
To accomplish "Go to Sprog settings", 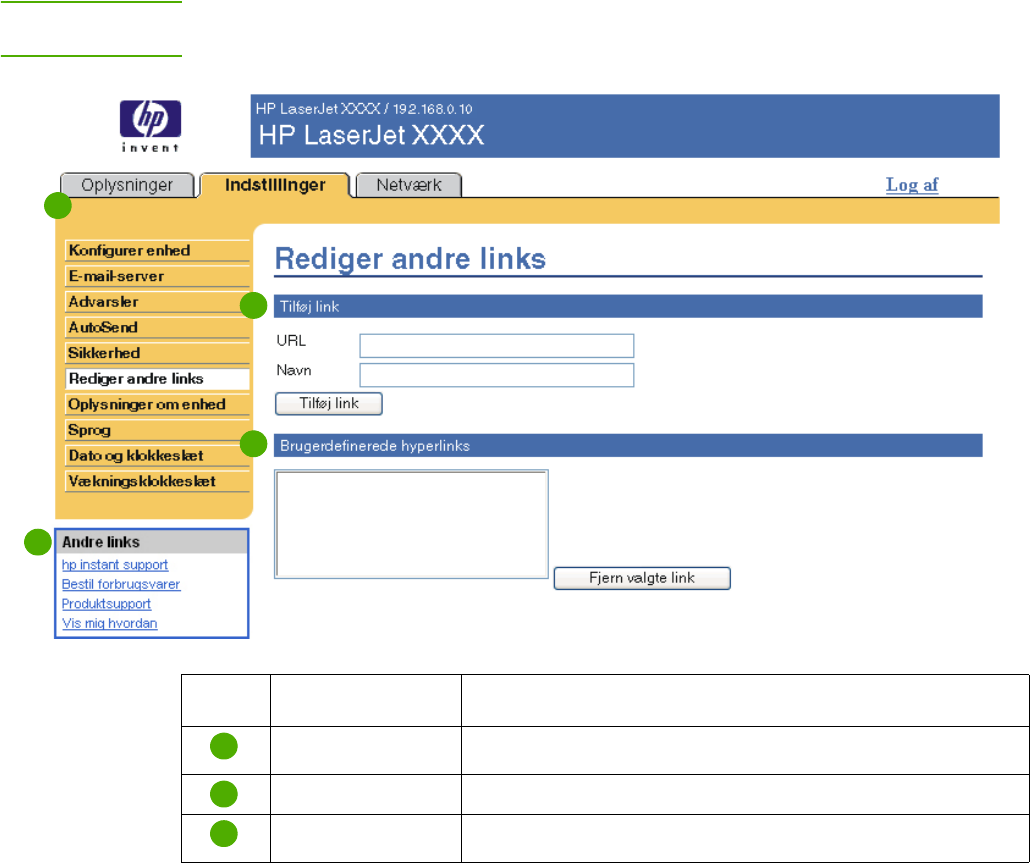I will coord(158,430).
